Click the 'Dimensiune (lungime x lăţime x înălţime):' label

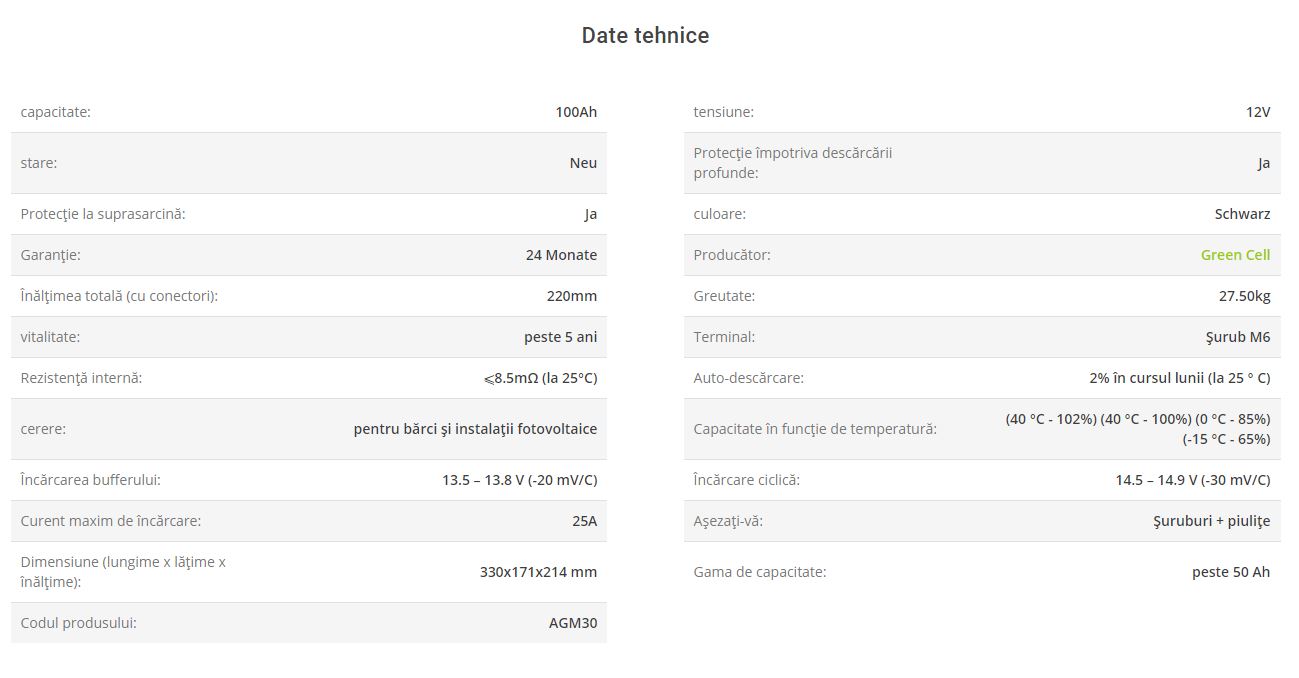click(x=123, y=572)
